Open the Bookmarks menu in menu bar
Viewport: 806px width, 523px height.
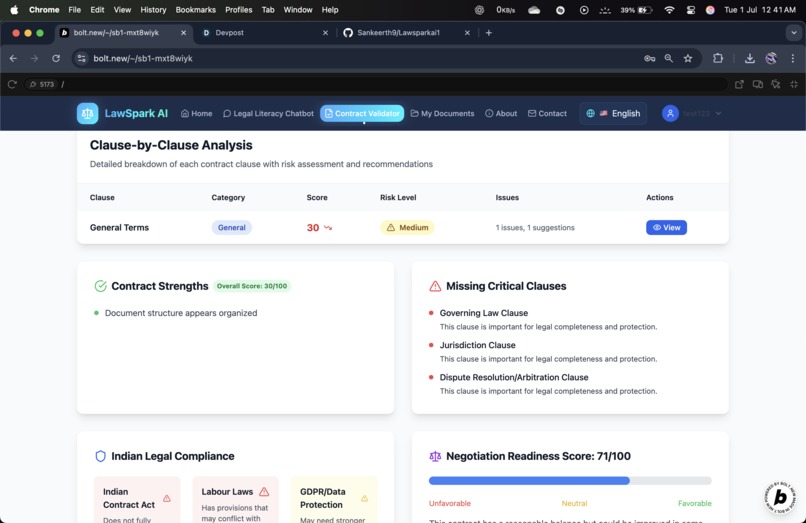point(195,10)
